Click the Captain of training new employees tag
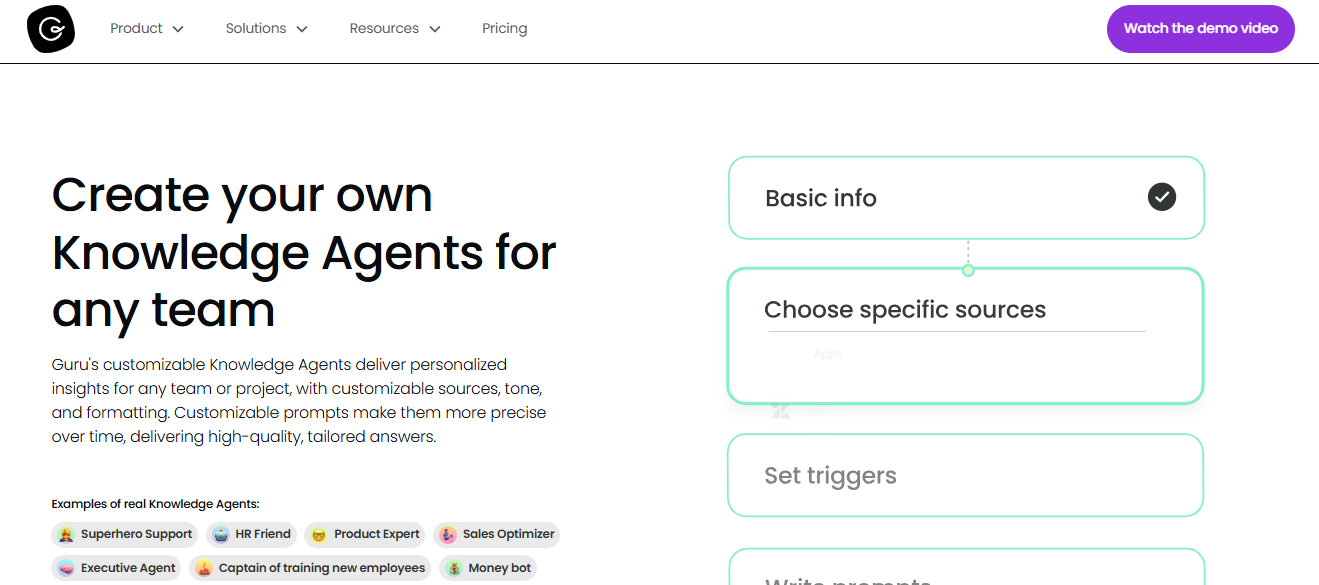 click(x=310, y=568)
